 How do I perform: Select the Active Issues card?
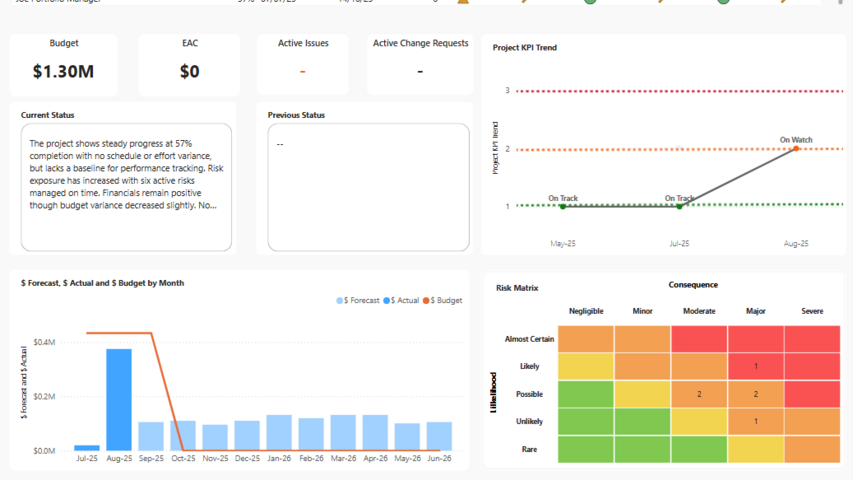click(303, 65)
